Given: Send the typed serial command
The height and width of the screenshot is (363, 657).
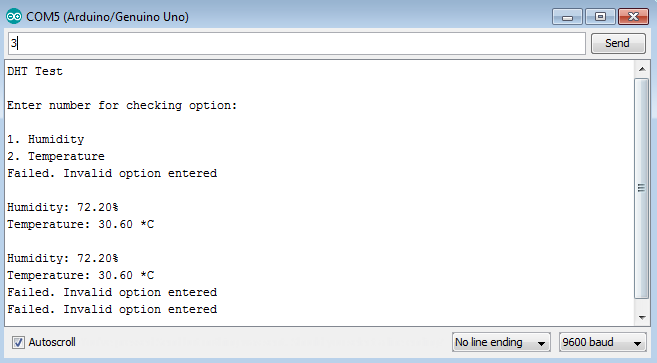Looking at the screenshot, I should click(x=618, y=43).
